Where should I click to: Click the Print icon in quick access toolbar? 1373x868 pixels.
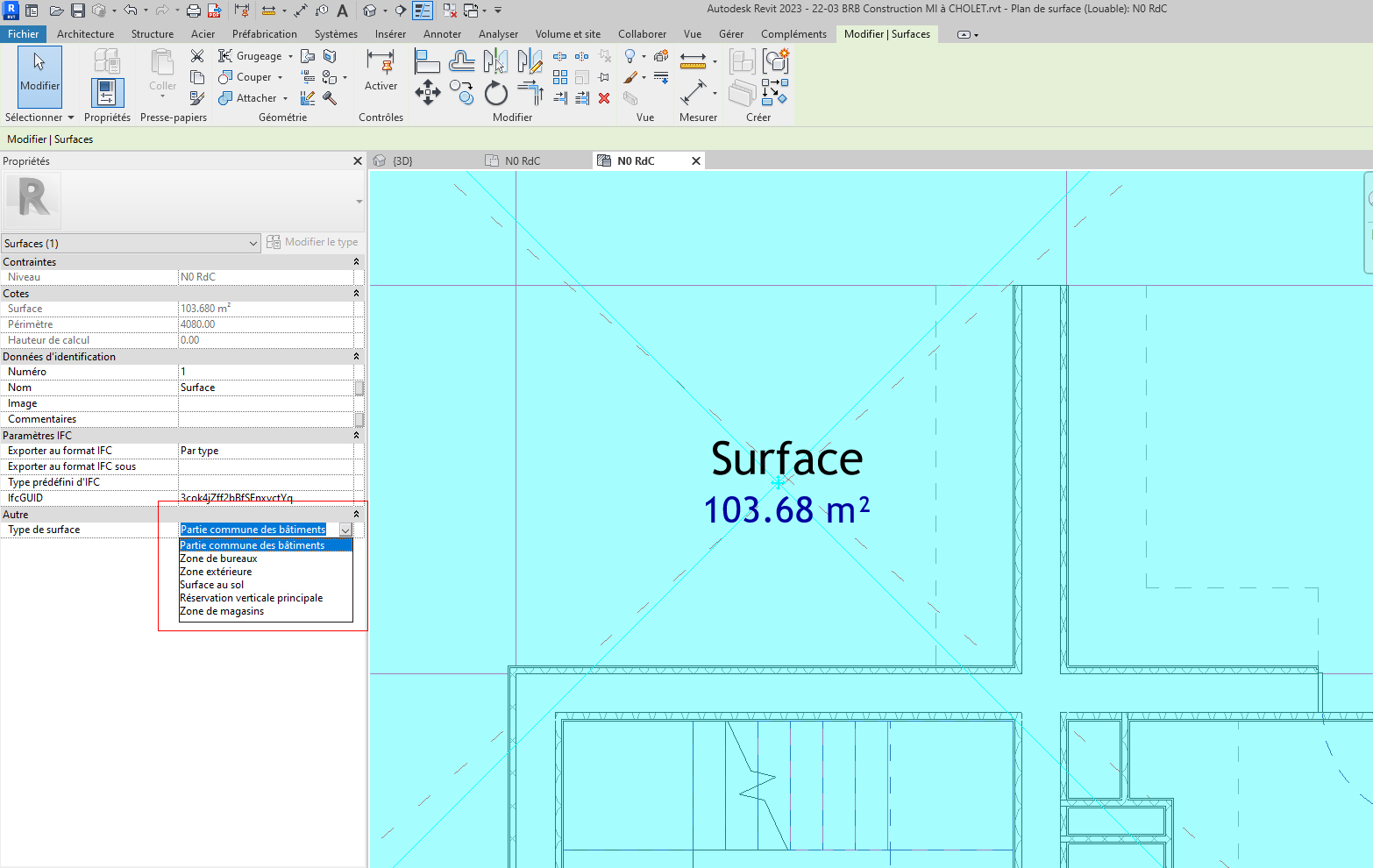[x=193, y=11]
